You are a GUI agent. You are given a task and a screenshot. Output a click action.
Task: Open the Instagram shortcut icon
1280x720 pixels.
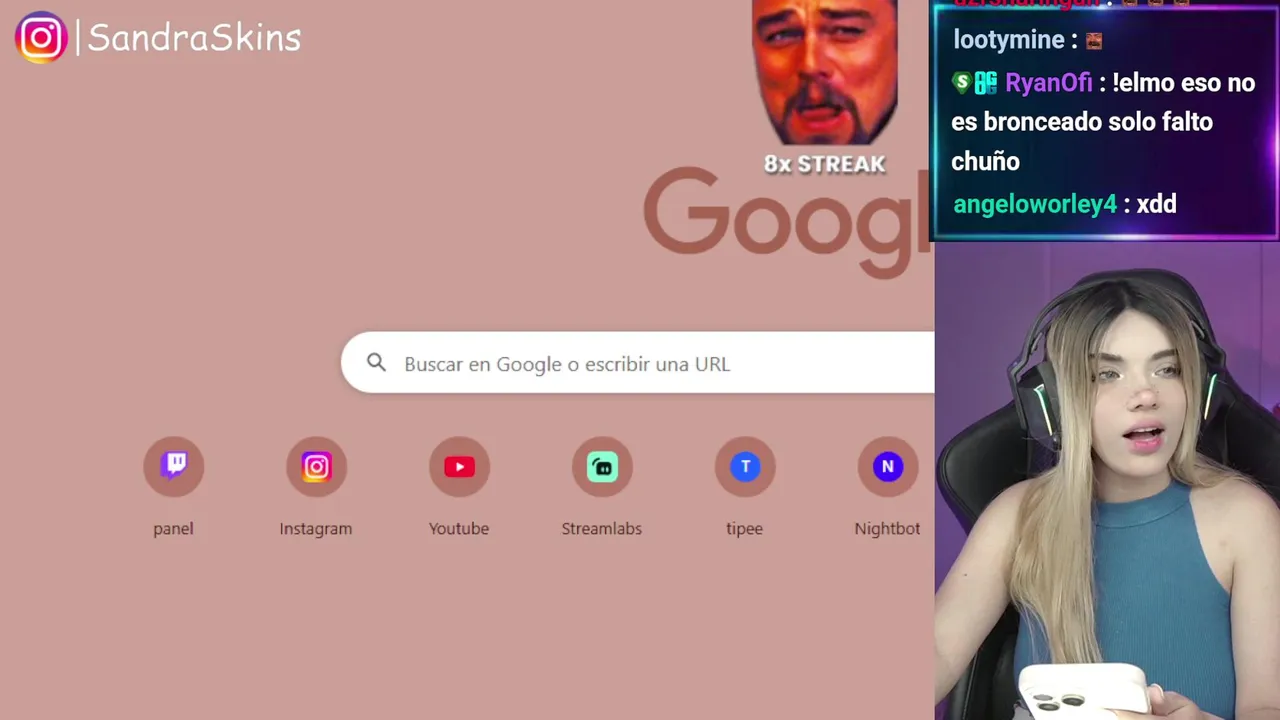316,466
